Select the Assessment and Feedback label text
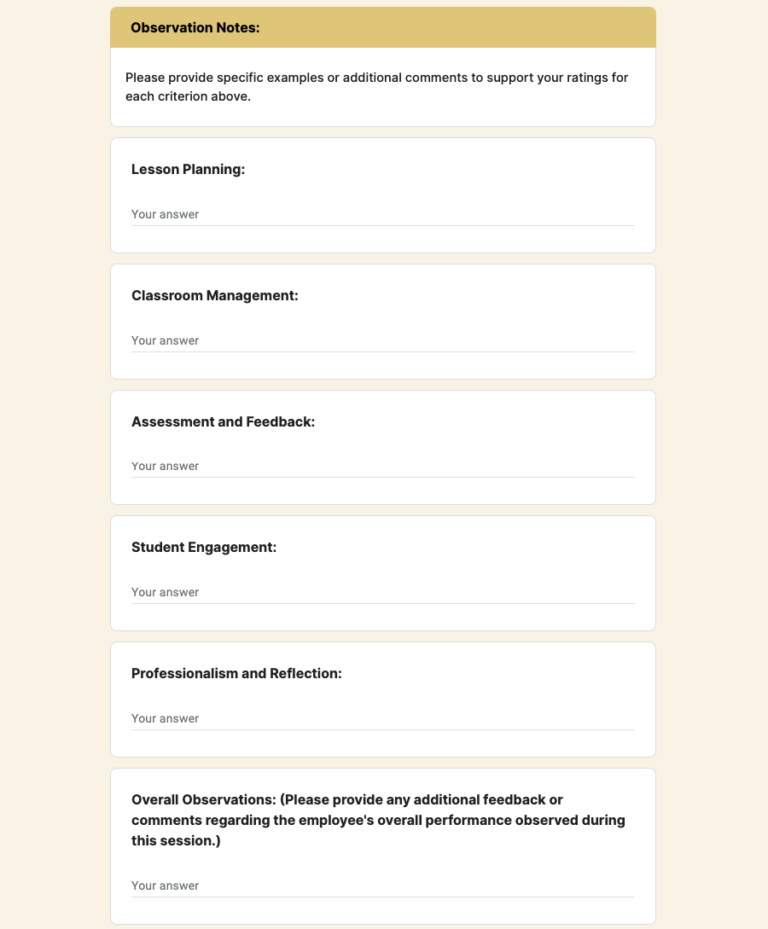This screenshot has height=929, width=768. coord(223,421)
